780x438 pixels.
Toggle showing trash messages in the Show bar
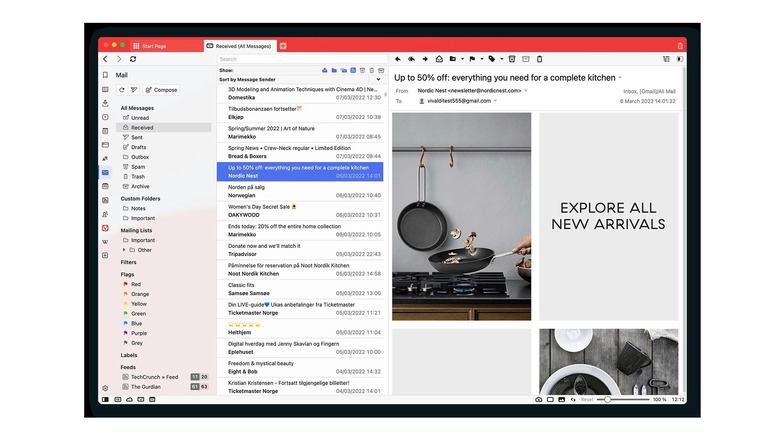tap(370, 71)
